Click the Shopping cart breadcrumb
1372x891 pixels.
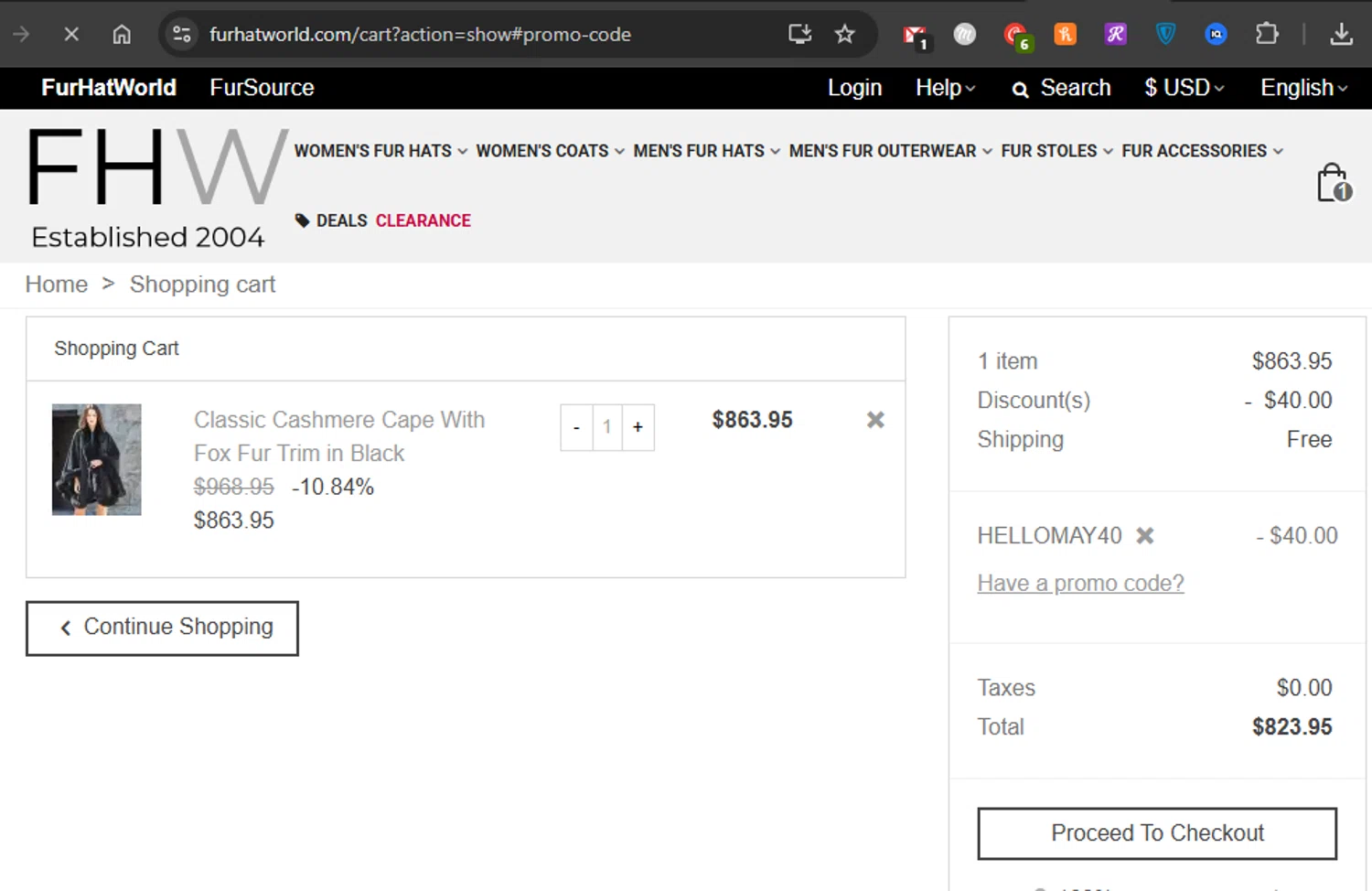pos(202,284)
